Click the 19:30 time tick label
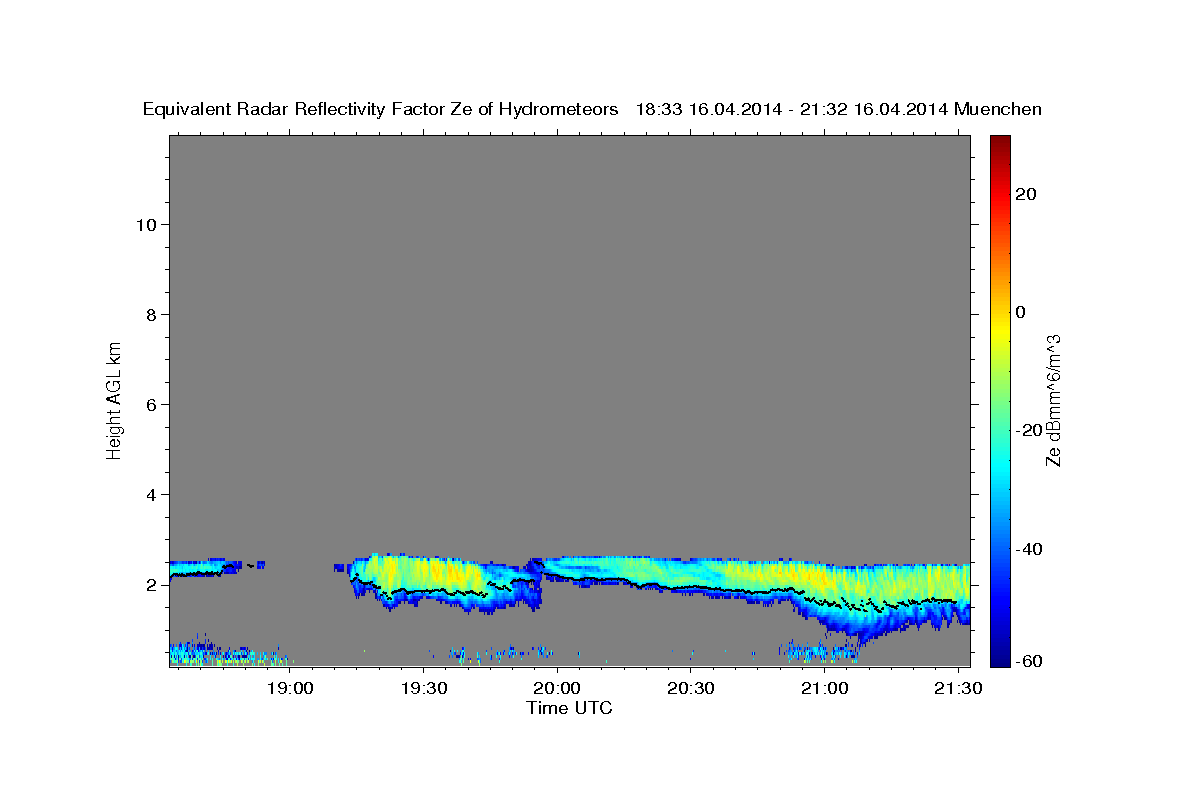The image size is (1200, 800). click(x=423, y=688)
